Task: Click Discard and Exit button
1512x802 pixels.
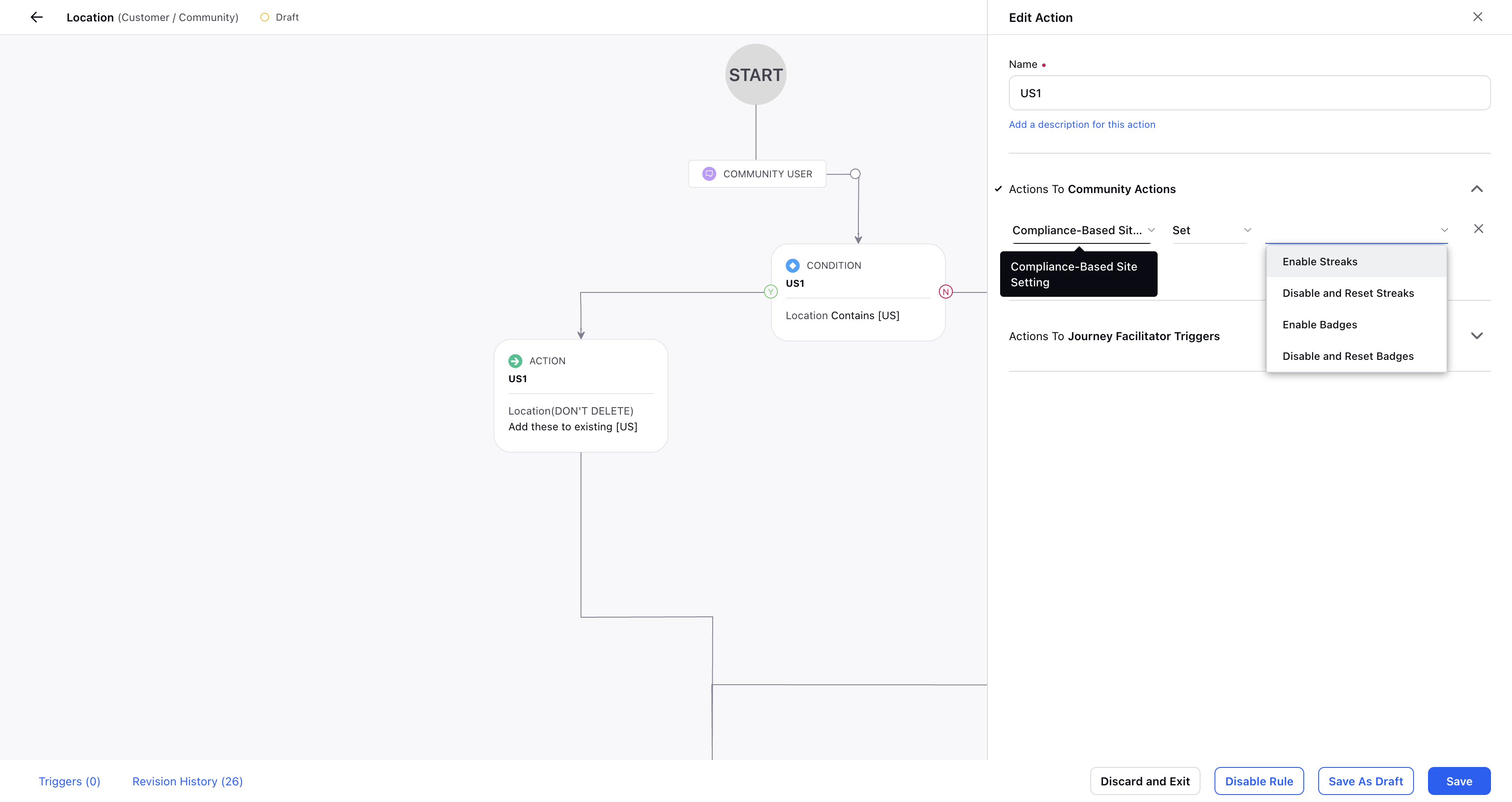Action: (1144, 781)
